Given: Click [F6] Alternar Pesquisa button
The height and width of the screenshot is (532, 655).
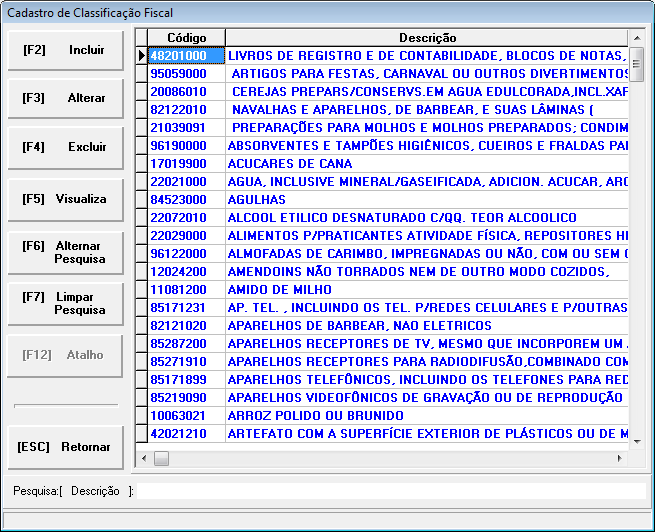Looking at the screenshot, I should (64, 252).
